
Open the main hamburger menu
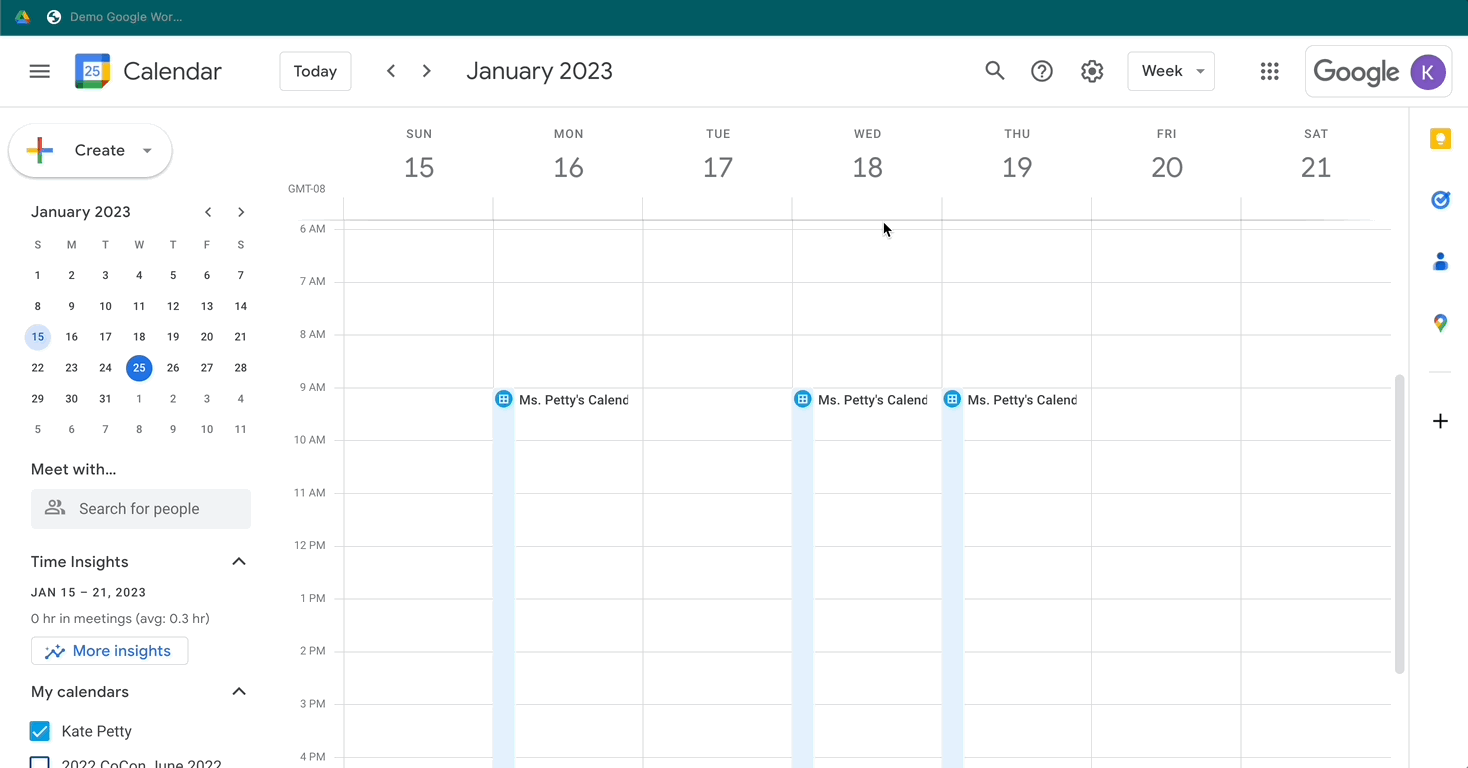click(x=39, y=71)
